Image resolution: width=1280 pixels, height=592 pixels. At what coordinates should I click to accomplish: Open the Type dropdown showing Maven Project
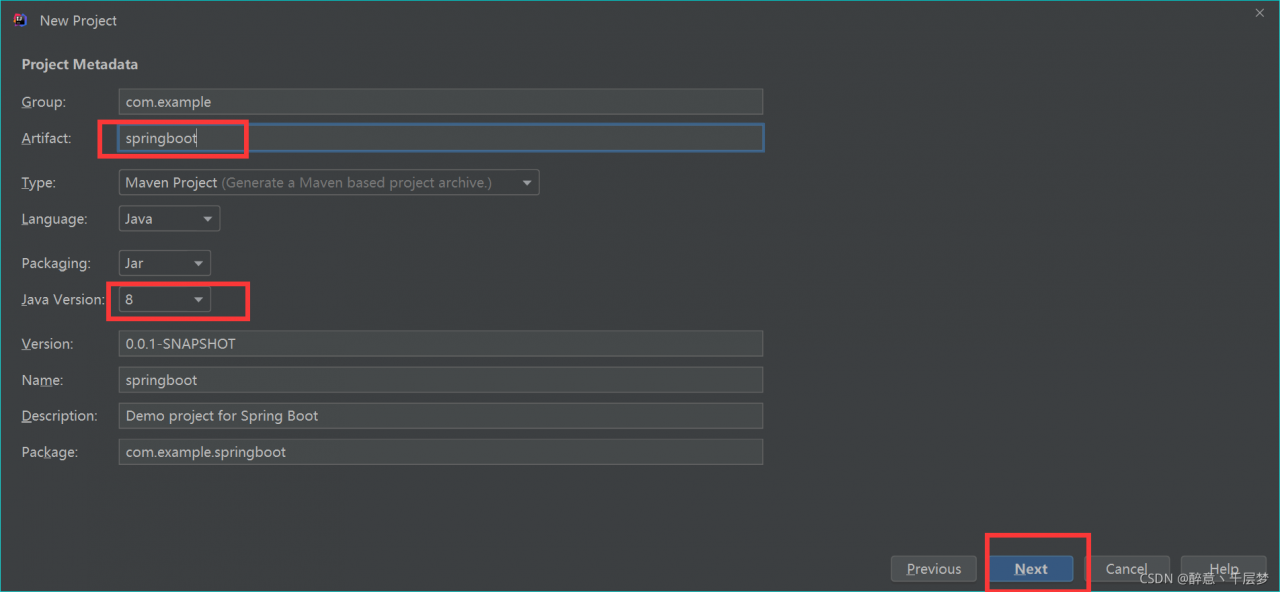click(x=328, y=183)
